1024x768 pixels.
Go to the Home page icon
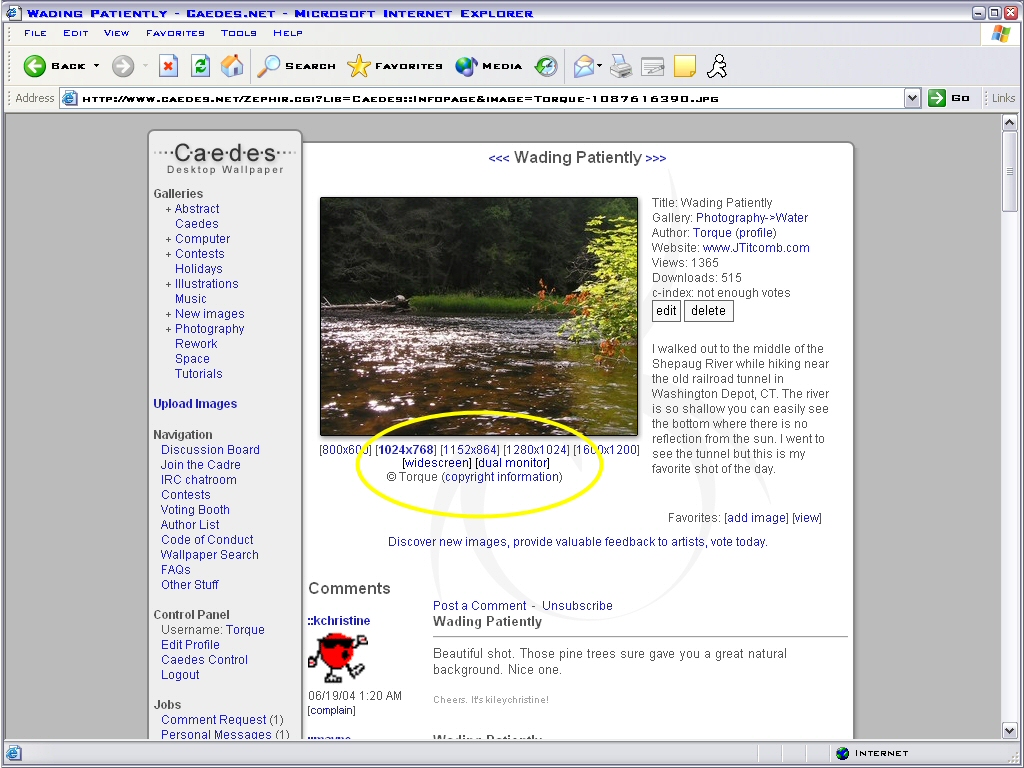(232, 66)
